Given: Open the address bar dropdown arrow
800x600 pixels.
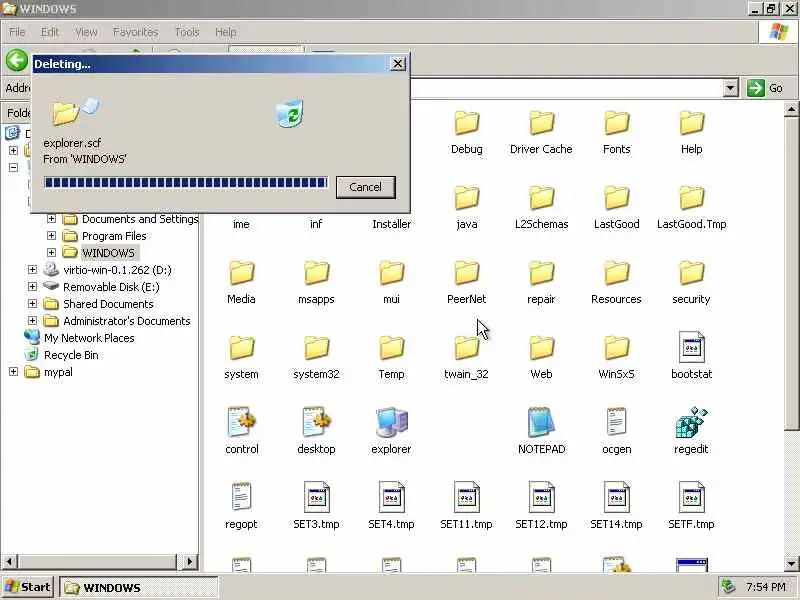Looking at the screenshot, I should pos(731,88).
